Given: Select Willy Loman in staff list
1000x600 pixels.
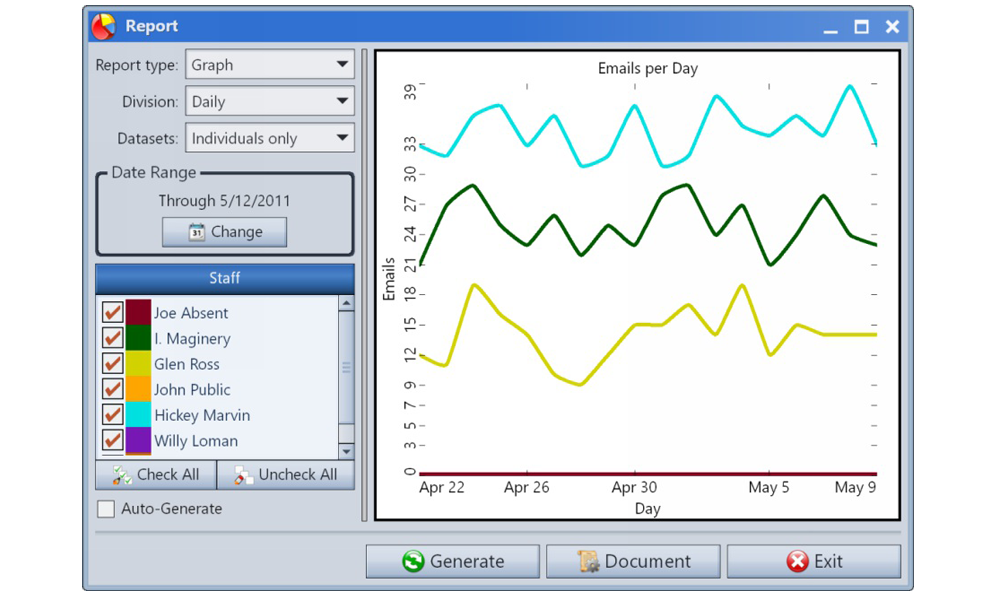Looking at the screenshot, I should point(196,441).
